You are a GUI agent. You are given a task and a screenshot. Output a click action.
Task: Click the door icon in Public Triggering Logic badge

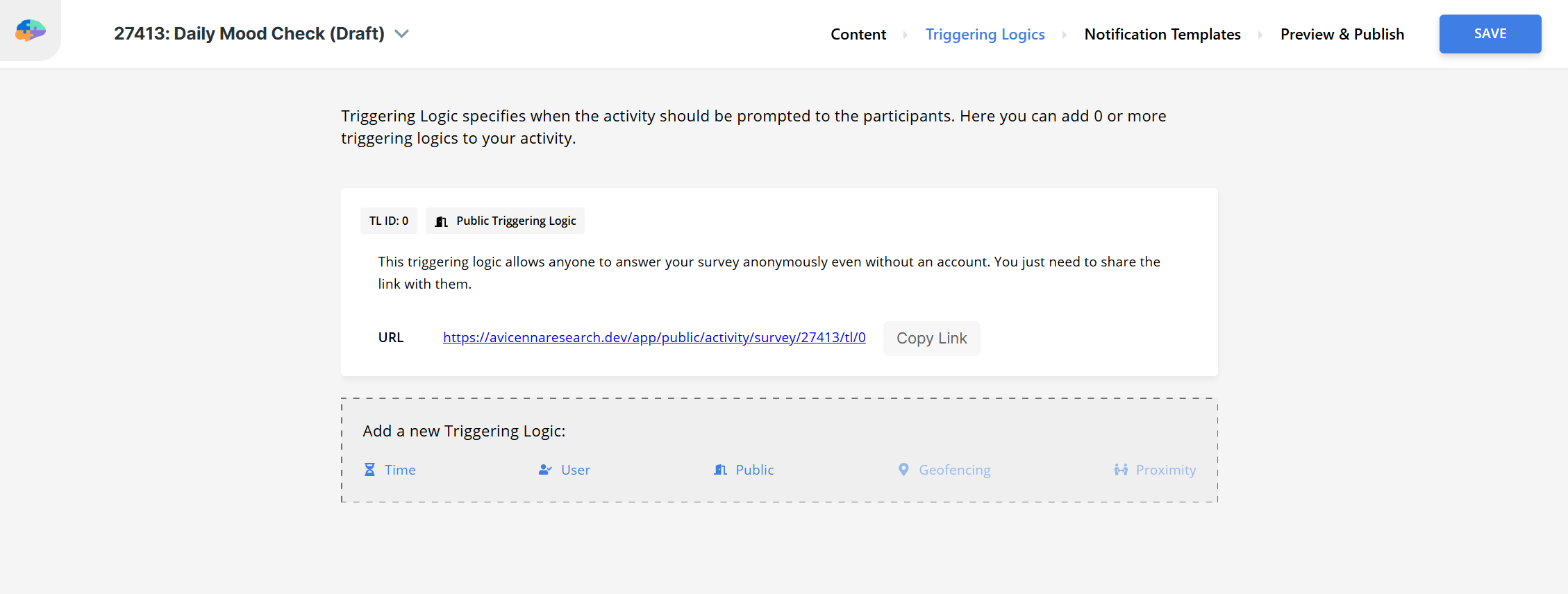[x=441, y=221]
